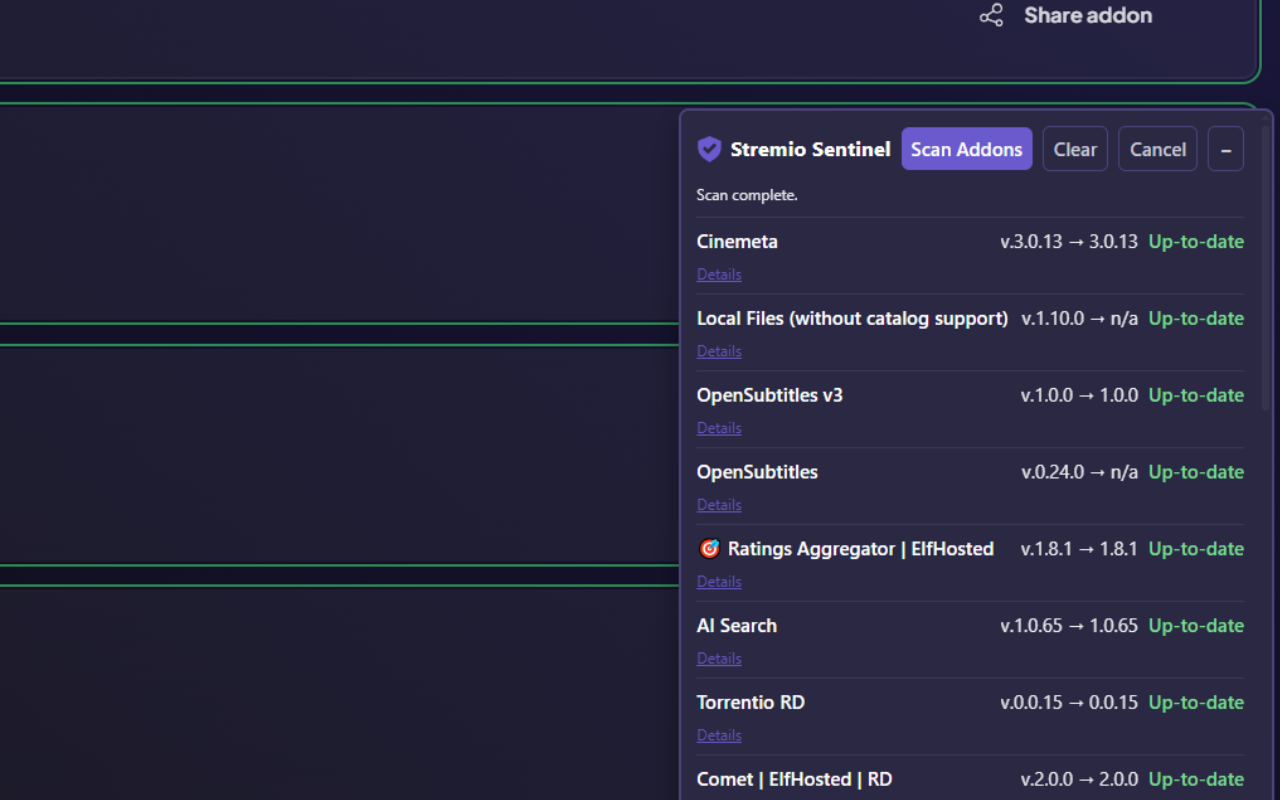Viewport: 1280px width, 800px height.
Task: Click the Ratings Aggregator target emoji icon
Action: tap(709, 549)
